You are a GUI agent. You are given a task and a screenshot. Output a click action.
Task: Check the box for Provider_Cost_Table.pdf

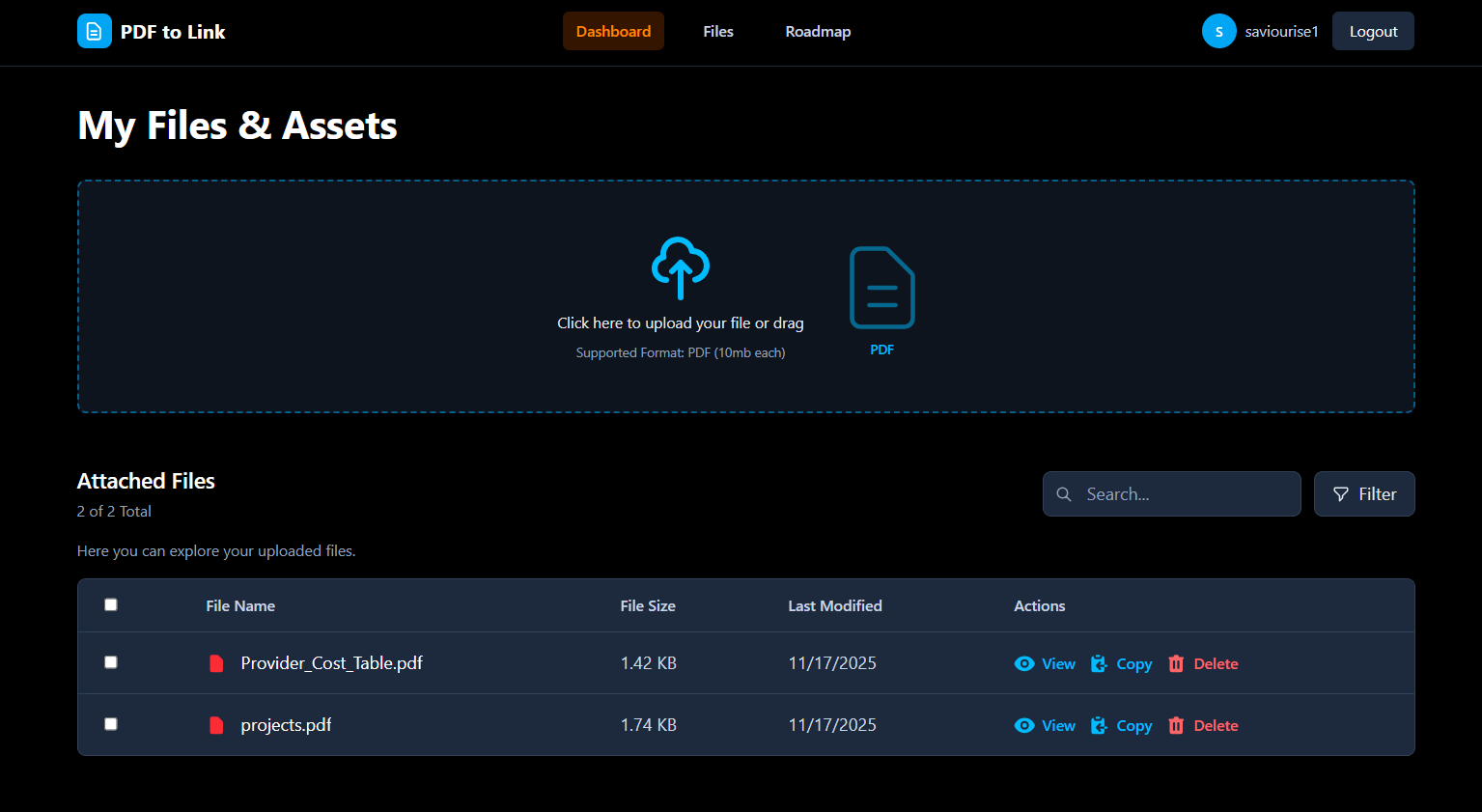(111, 662)
